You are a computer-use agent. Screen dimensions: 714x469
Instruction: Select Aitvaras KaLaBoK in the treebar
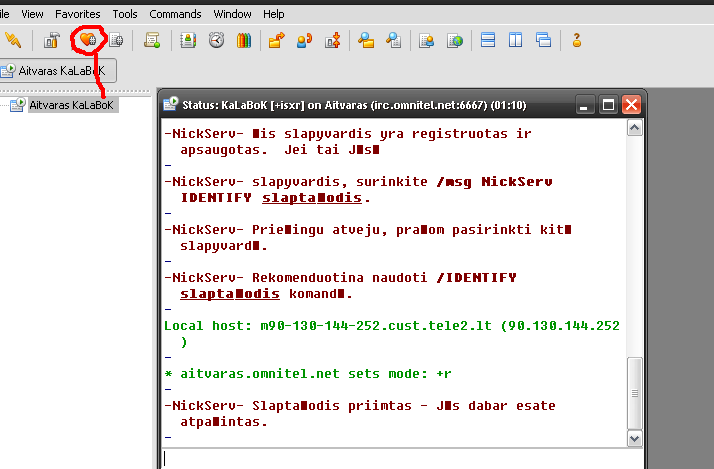71,105
